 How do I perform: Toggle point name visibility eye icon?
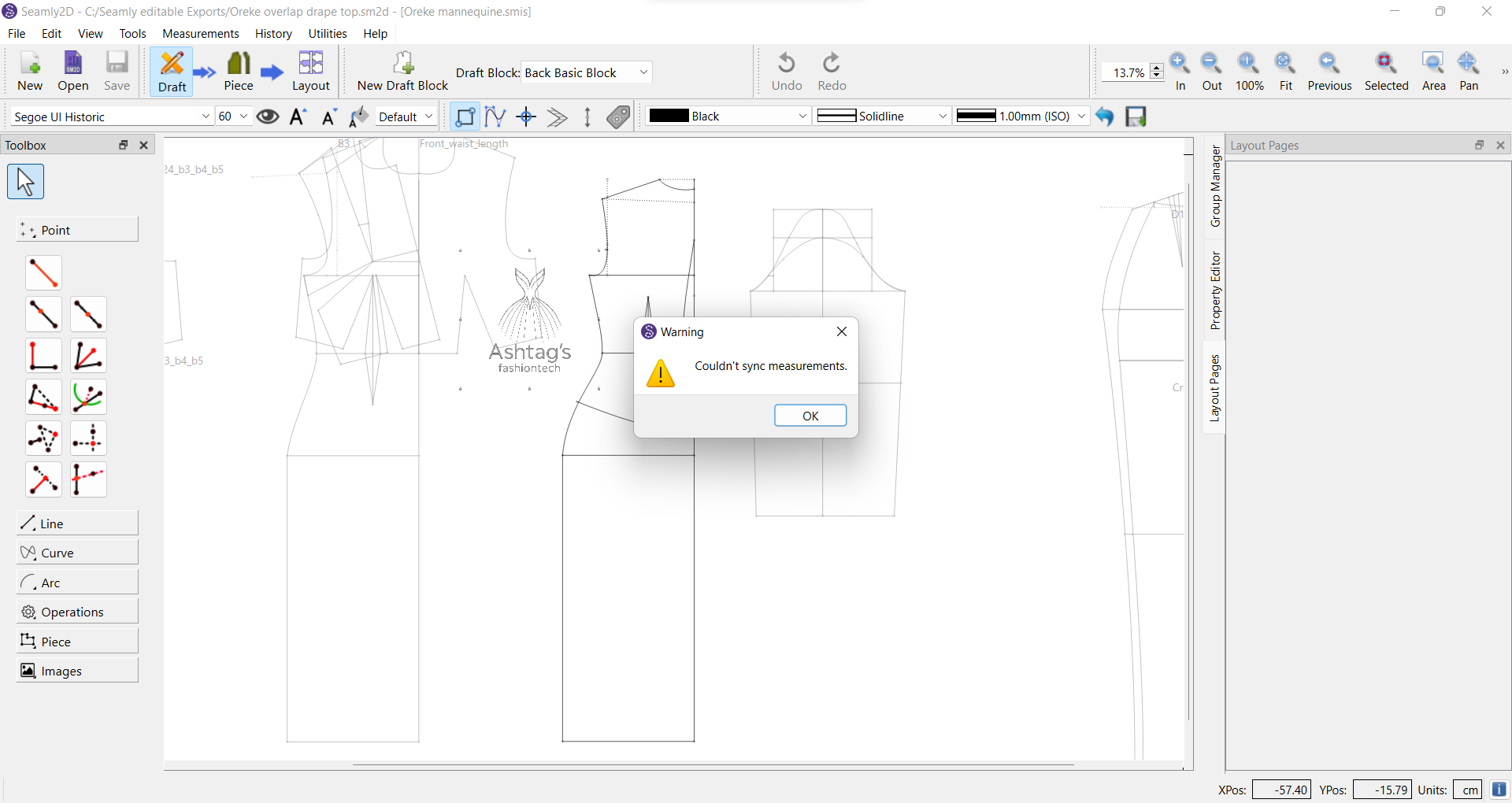point(268,117)
